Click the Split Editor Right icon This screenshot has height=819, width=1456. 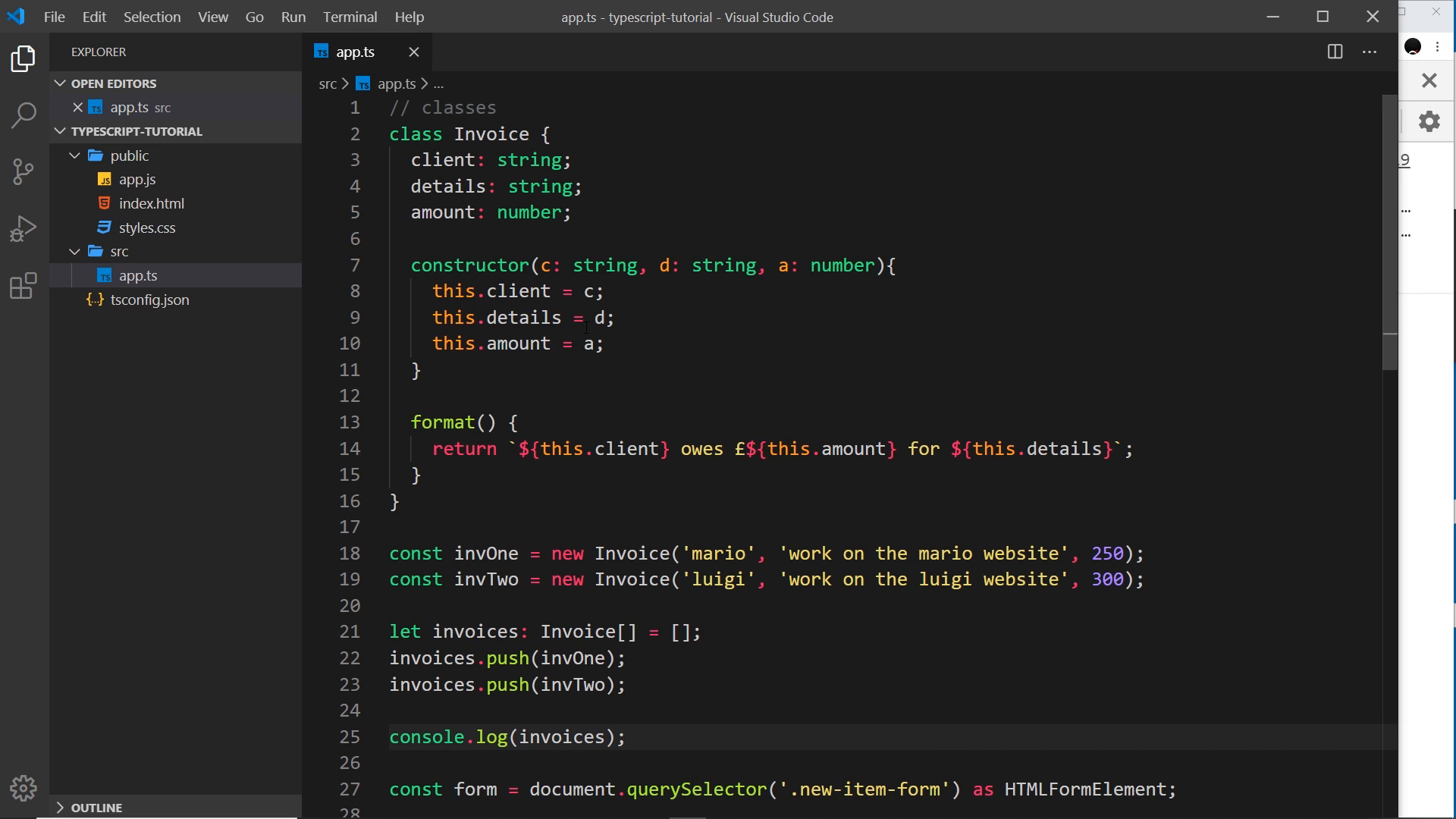(1335, 52)
